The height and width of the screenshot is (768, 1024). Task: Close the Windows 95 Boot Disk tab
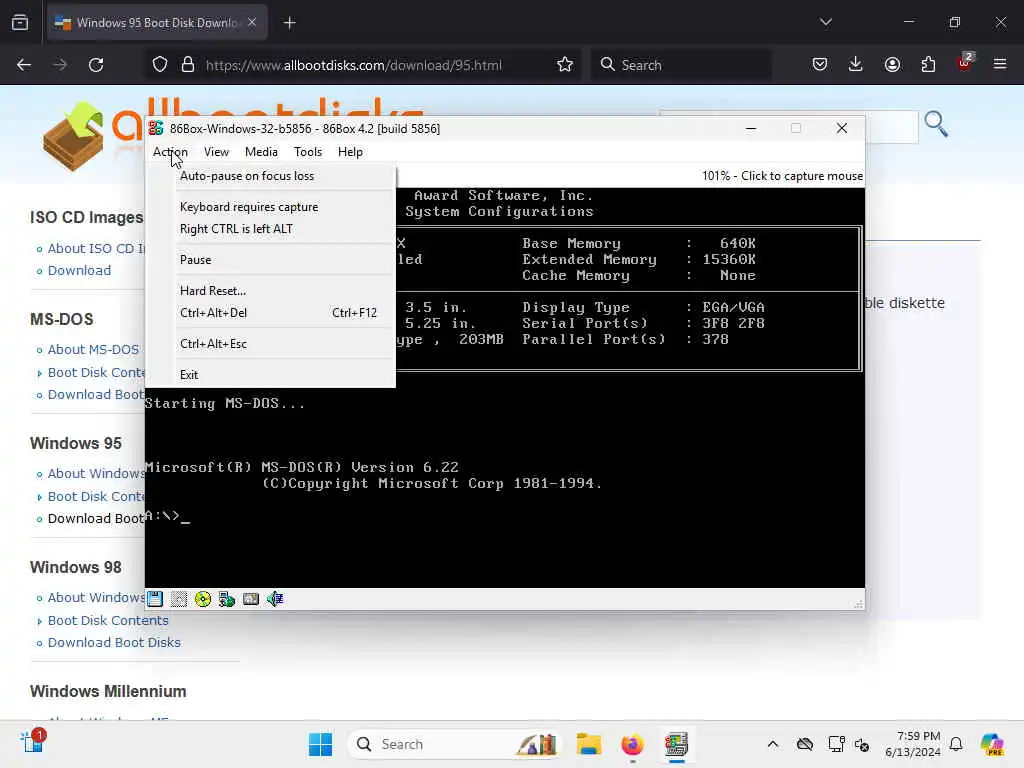[252, 23]
